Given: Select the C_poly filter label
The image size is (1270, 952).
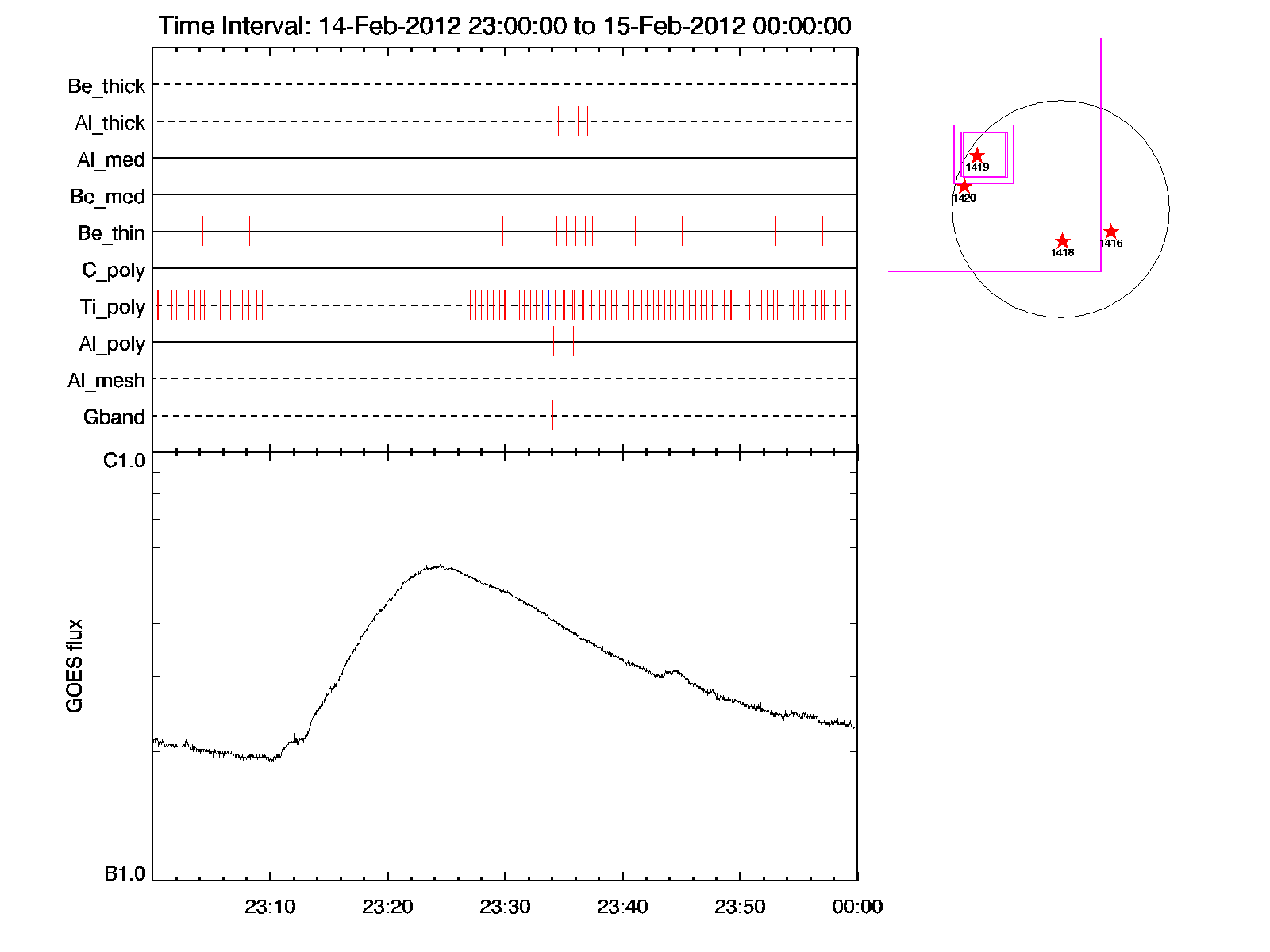Looking at the screenshot, I should click(114, 271).
